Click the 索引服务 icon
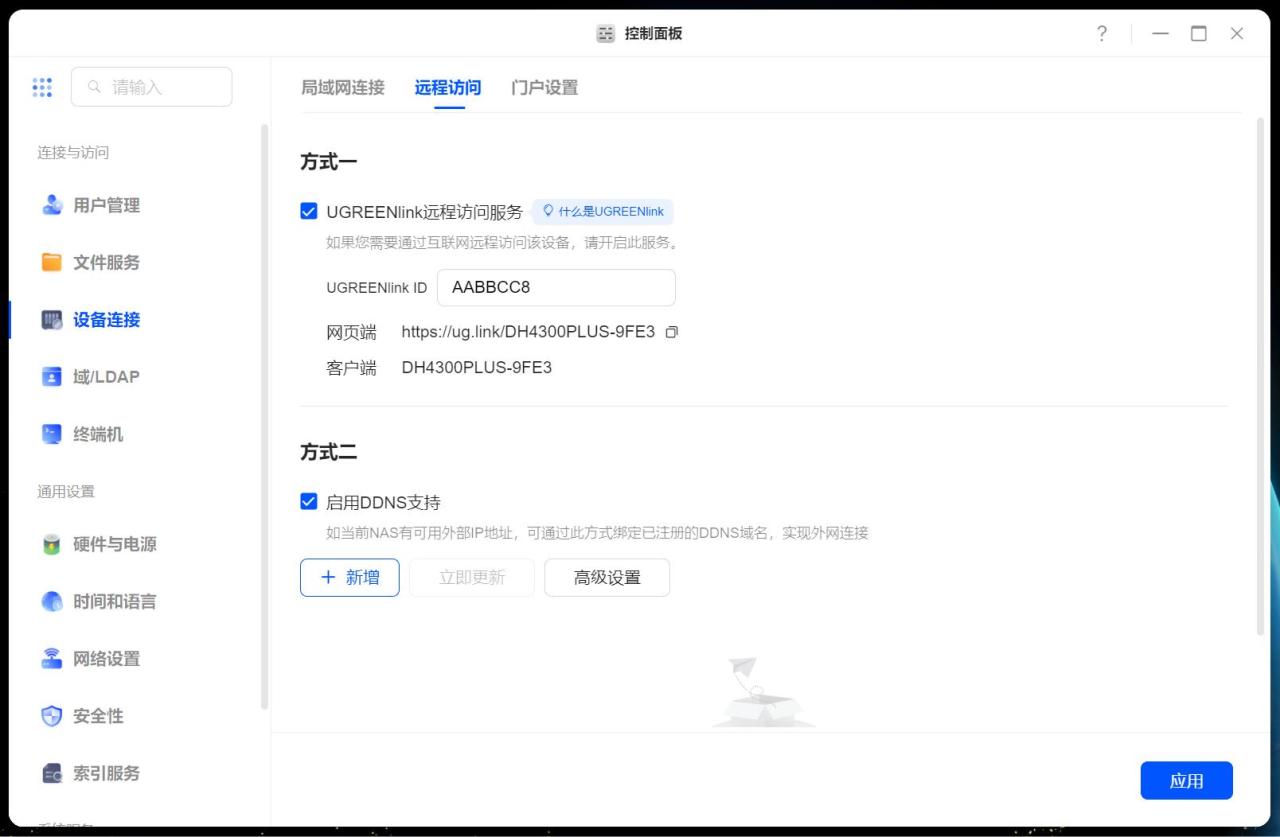Screen dimensions: 1280x837 tap(52, 773)
